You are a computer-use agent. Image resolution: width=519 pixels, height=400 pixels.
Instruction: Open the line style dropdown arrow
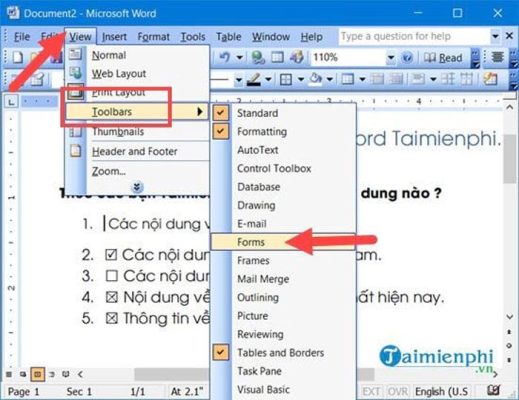[238, 79]
